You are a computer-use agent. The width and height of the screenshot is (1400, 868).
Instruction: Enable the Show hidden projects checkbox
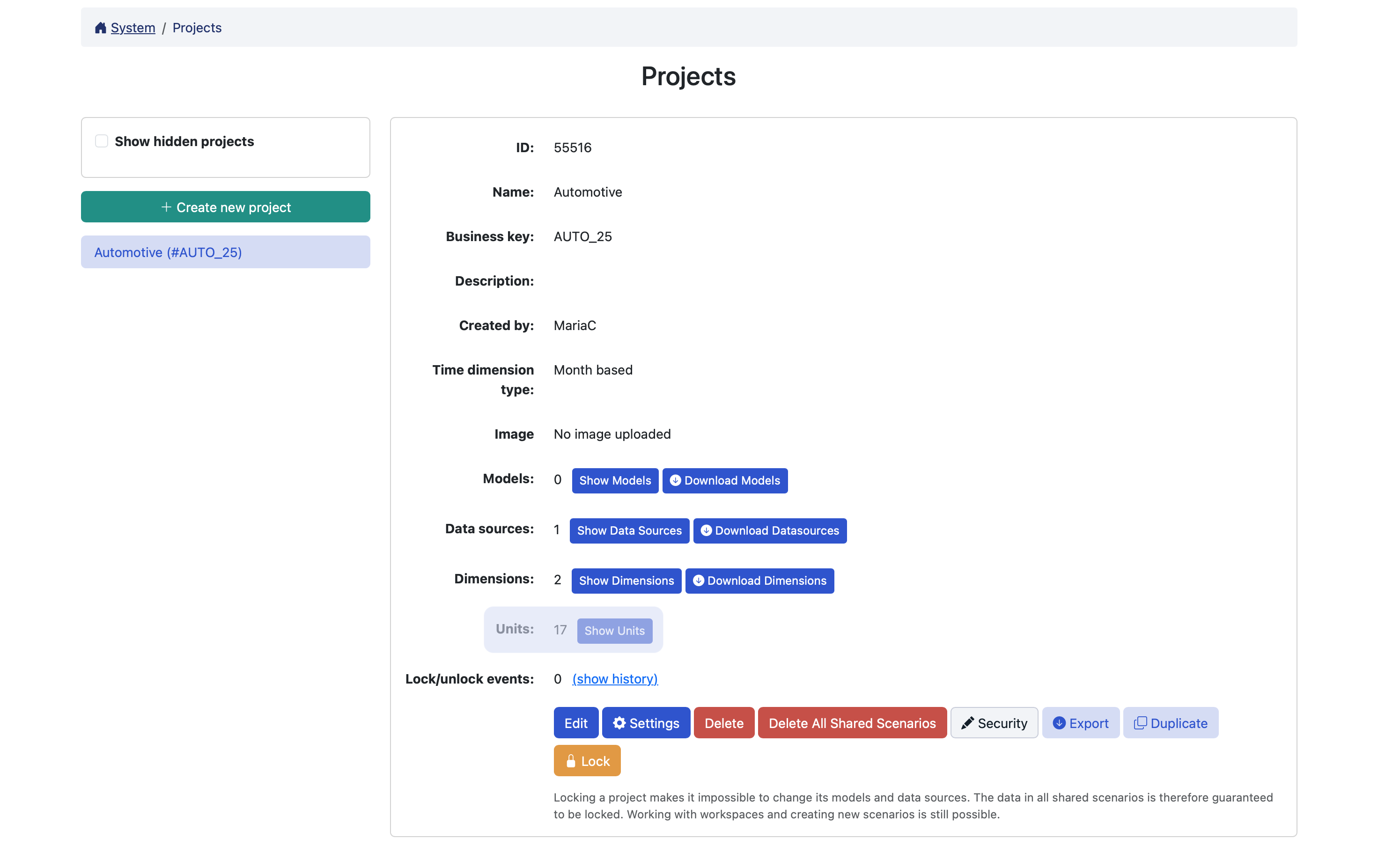click(102, 141)
